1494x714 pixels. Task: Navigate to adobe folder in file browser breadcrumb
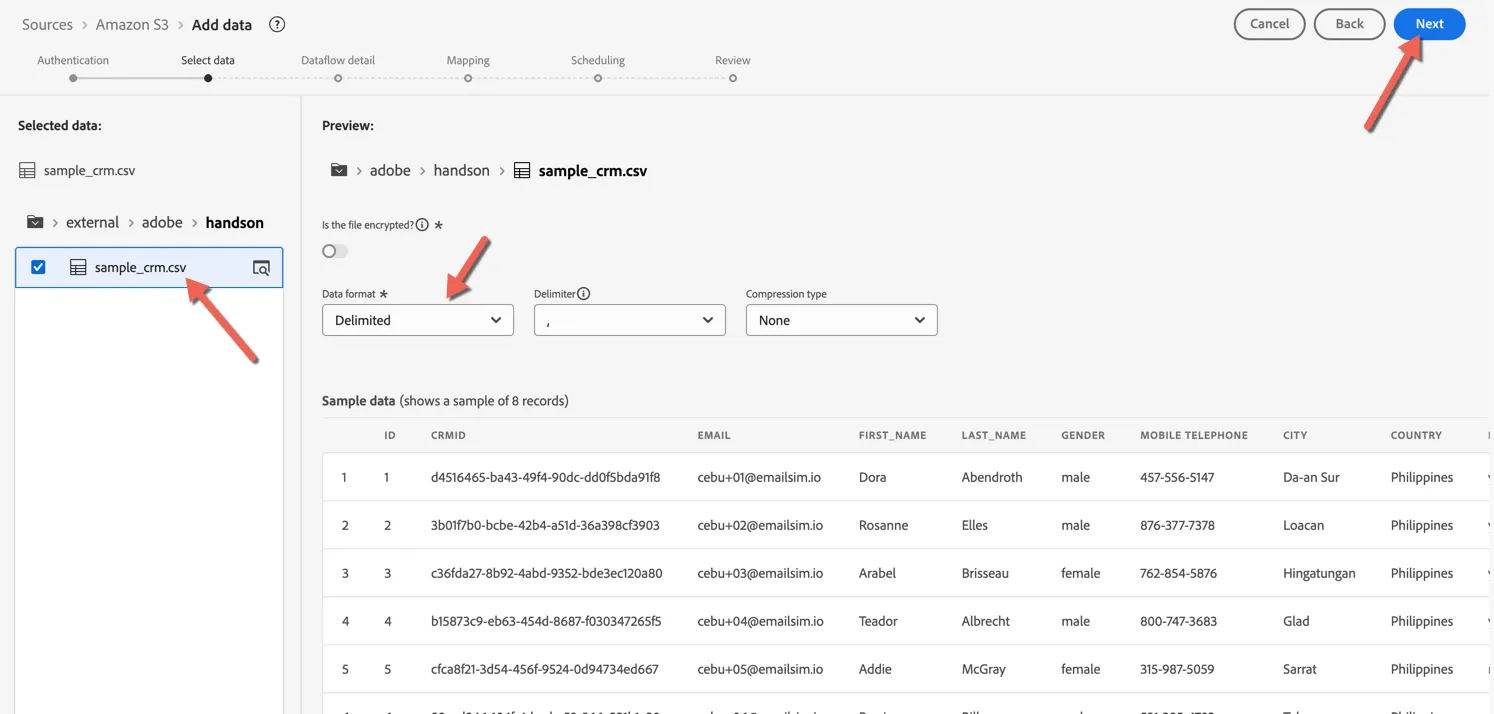[162, 222]
